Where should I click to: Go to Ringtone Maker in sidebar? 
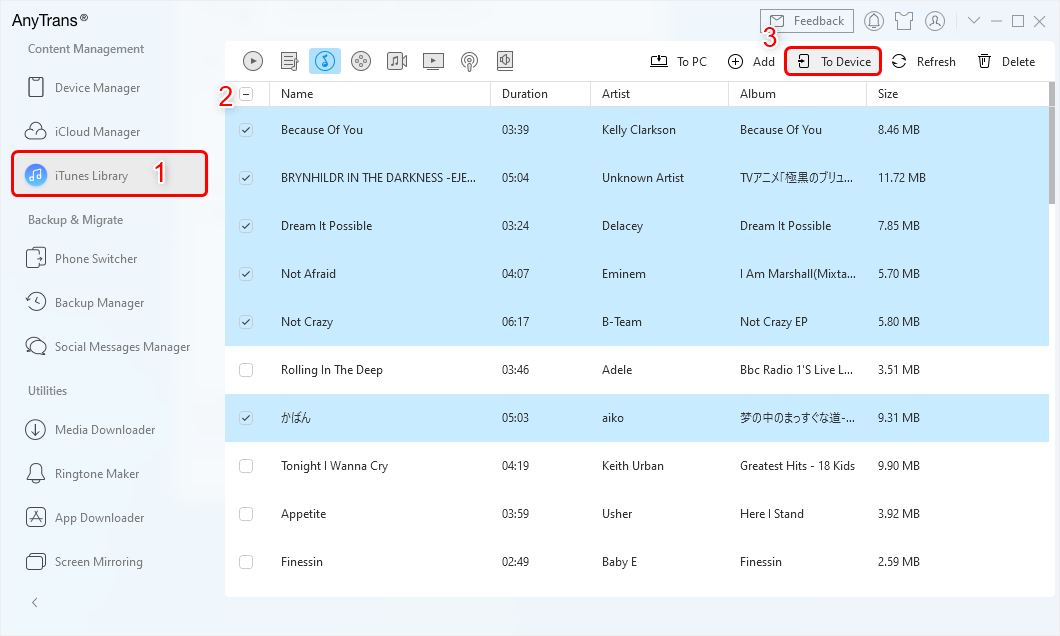[97, 474]
